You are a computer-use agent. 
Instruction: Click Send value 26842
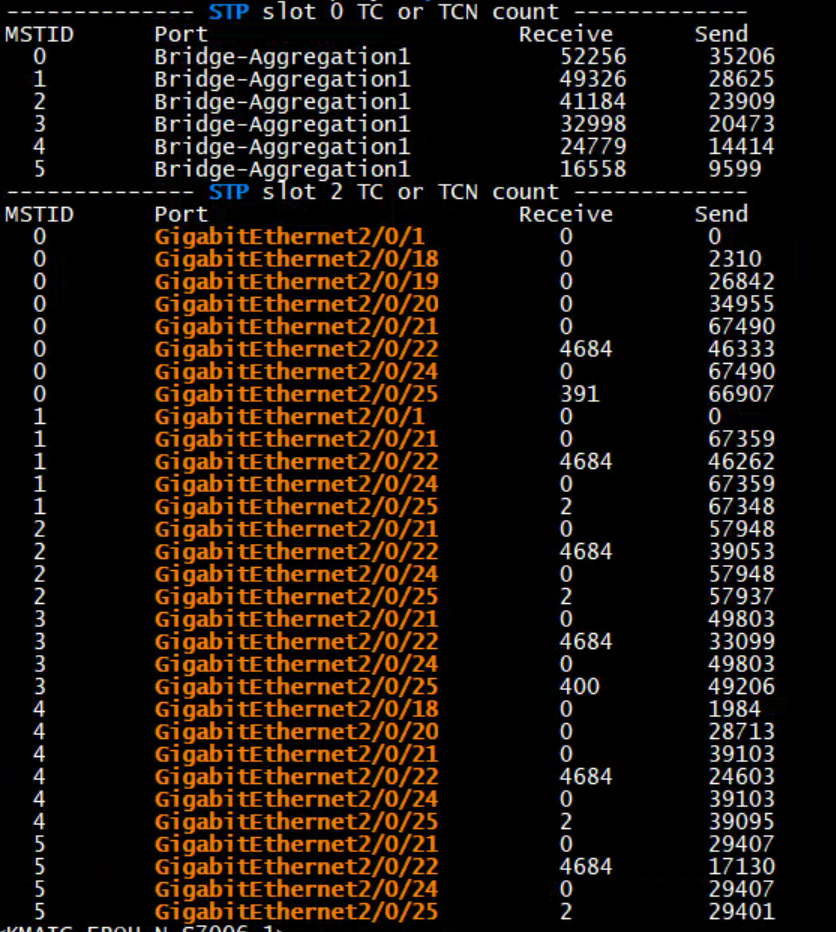tap(741, 282)
